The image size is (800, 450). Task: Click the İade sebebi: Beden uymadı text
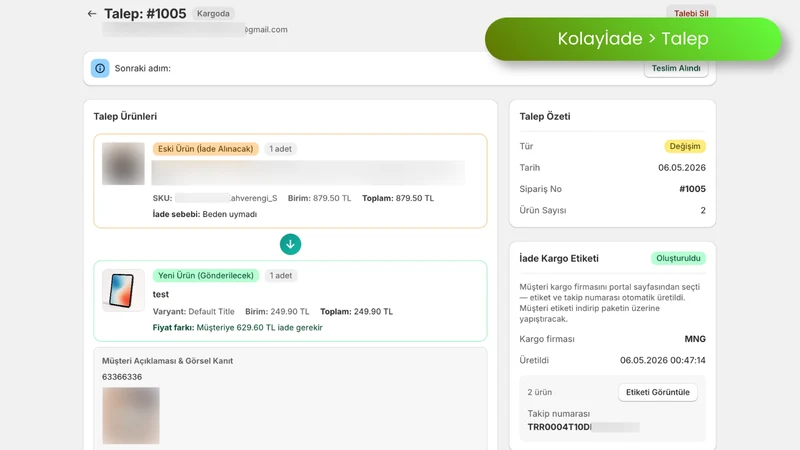click(205, 214)
